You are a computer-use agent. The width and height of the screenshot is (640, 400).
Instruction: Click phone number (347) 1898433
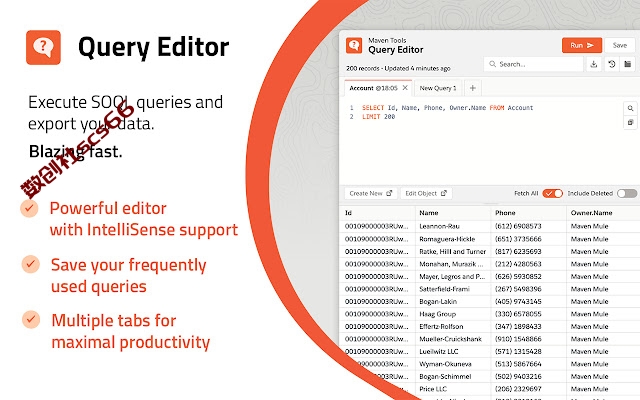(x=518, y=327)
